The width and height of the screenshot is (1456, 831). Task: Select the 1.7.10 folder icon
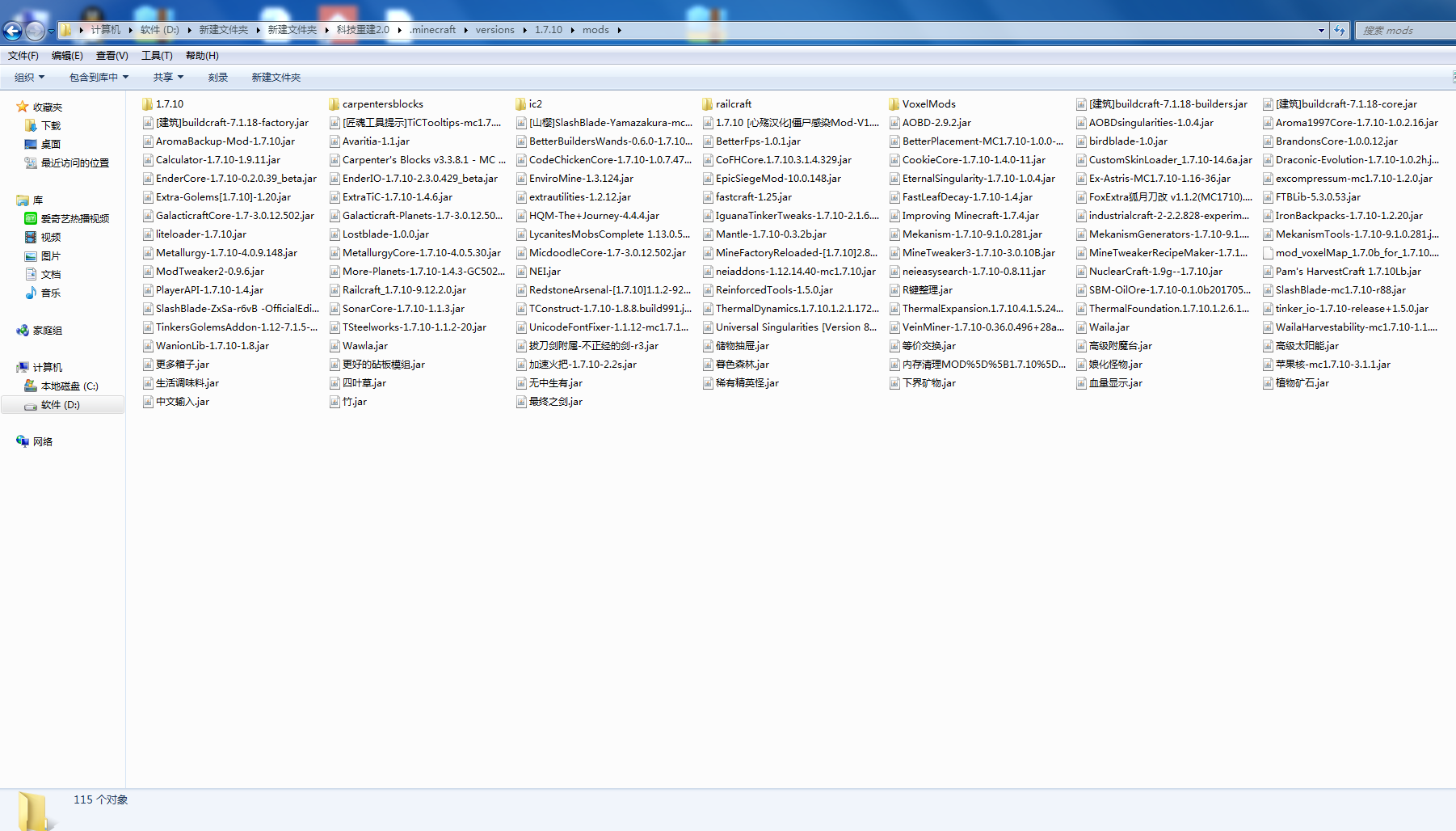tap(148, 104)
